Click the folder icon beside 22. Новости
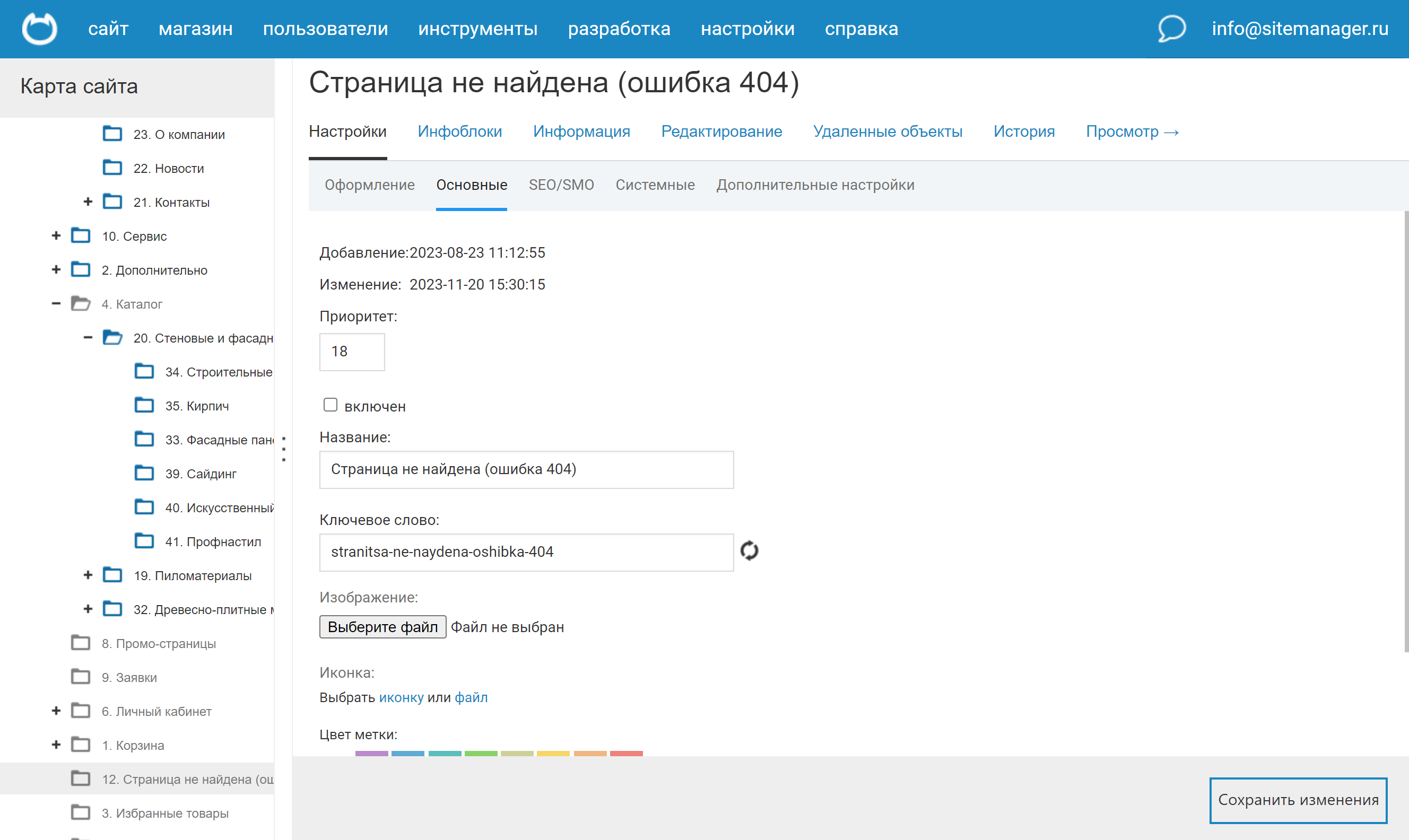This screenshot has height=840, width=1409. 113,168
